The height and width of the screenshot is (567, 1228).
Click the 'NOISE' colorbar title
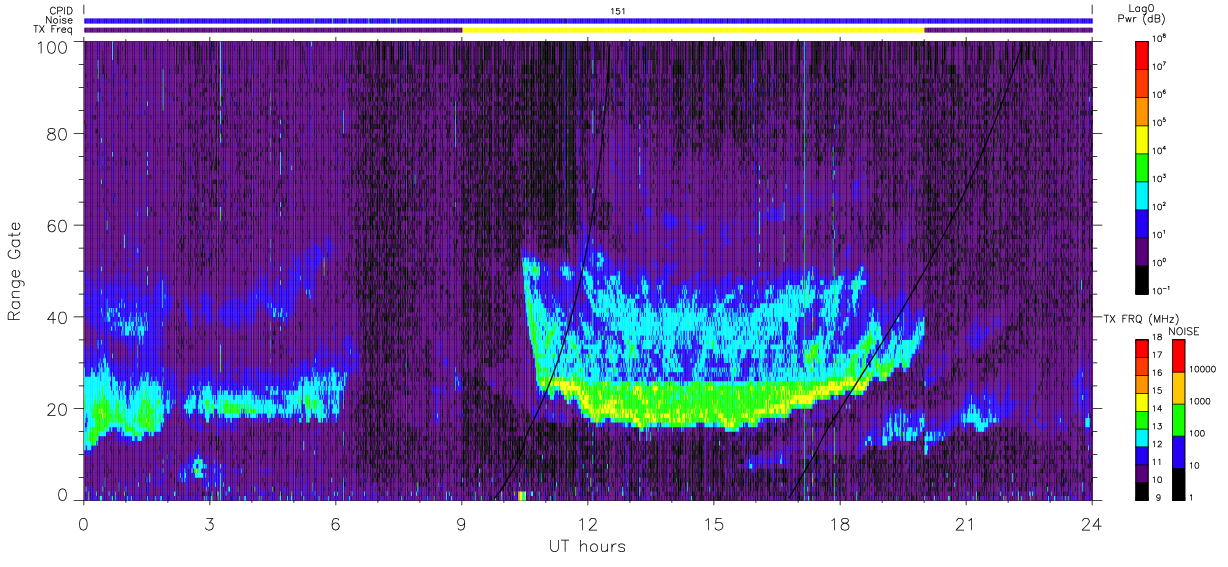click(1184, 330)
